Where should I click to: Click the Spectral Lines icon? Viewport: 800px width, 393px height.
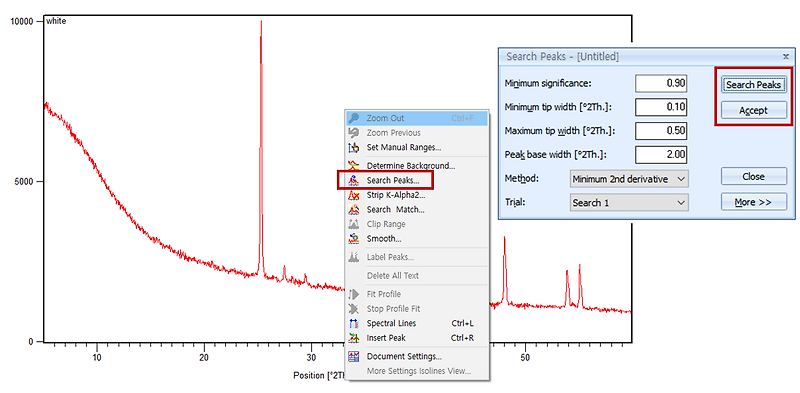[354, 323]
